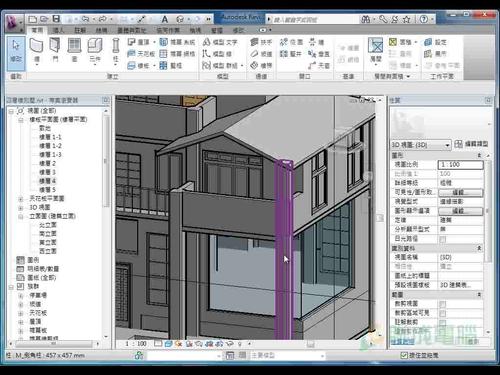Open the Revit application menu button
500x375 pixels.
[13, 23]
